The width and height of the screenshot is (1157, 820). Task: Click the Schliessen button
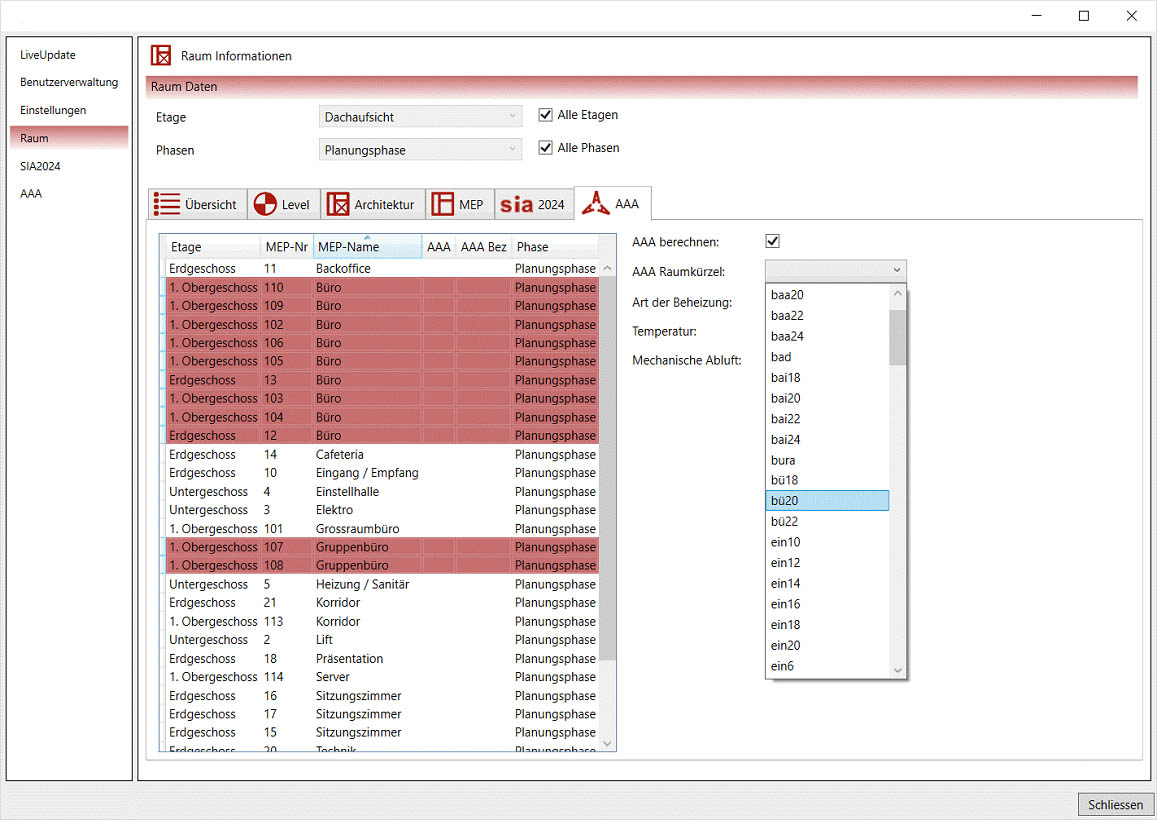coord(1115,805)
